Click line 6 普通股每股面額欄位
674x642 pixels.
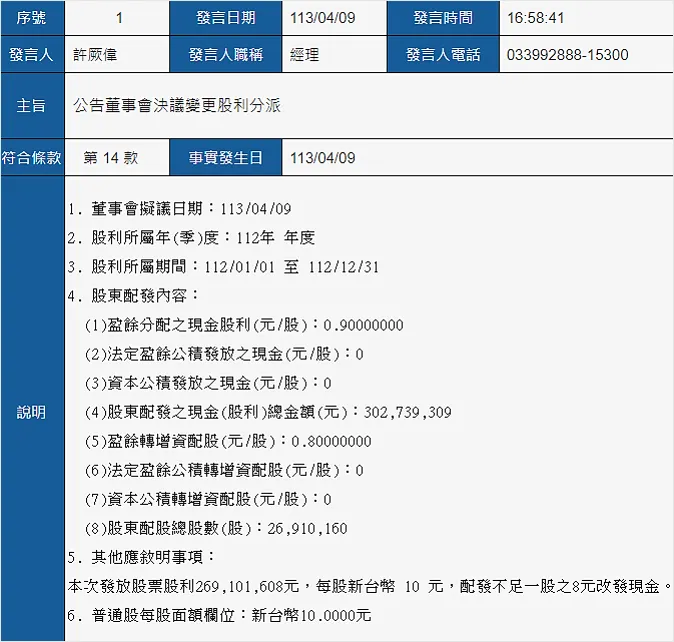point(219,616)
